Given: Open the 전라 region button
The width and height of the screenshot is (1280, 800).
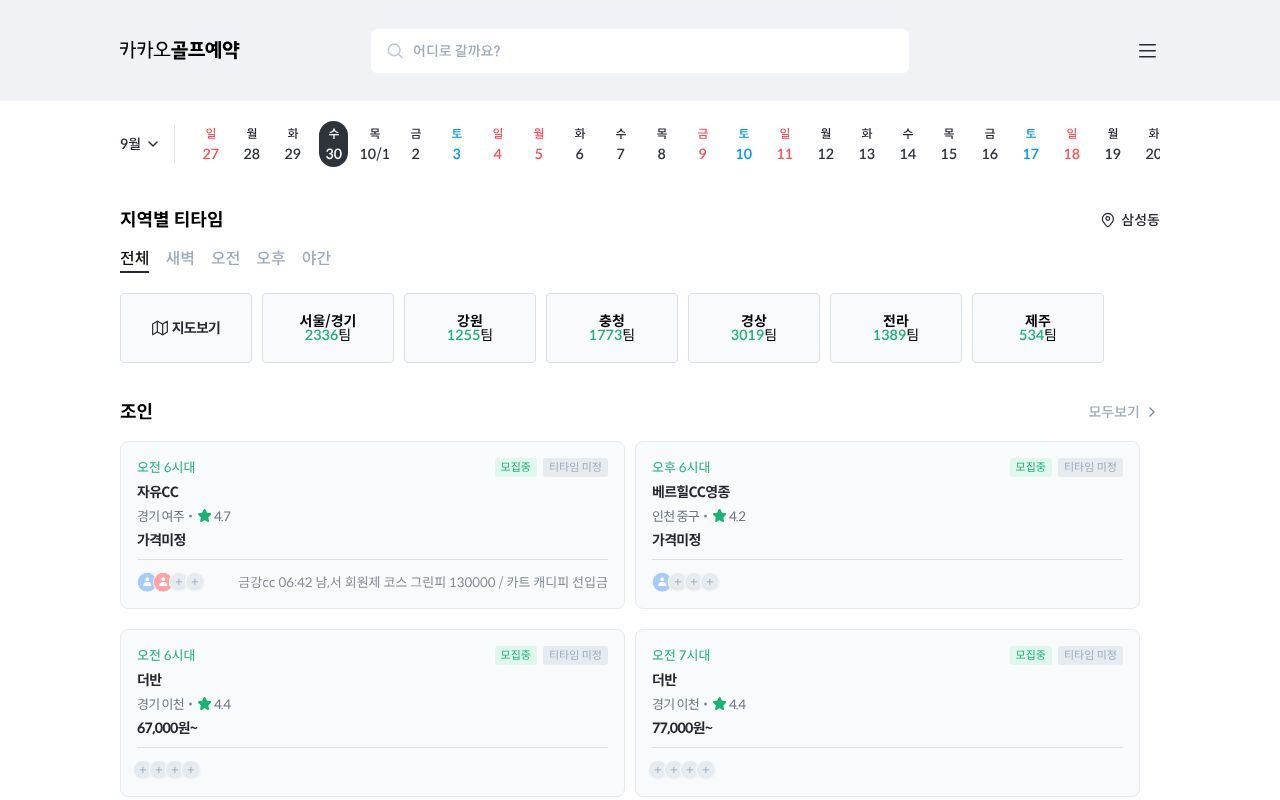Looking at the screenshot, I should pyautogui.click(x=896, y=328).
